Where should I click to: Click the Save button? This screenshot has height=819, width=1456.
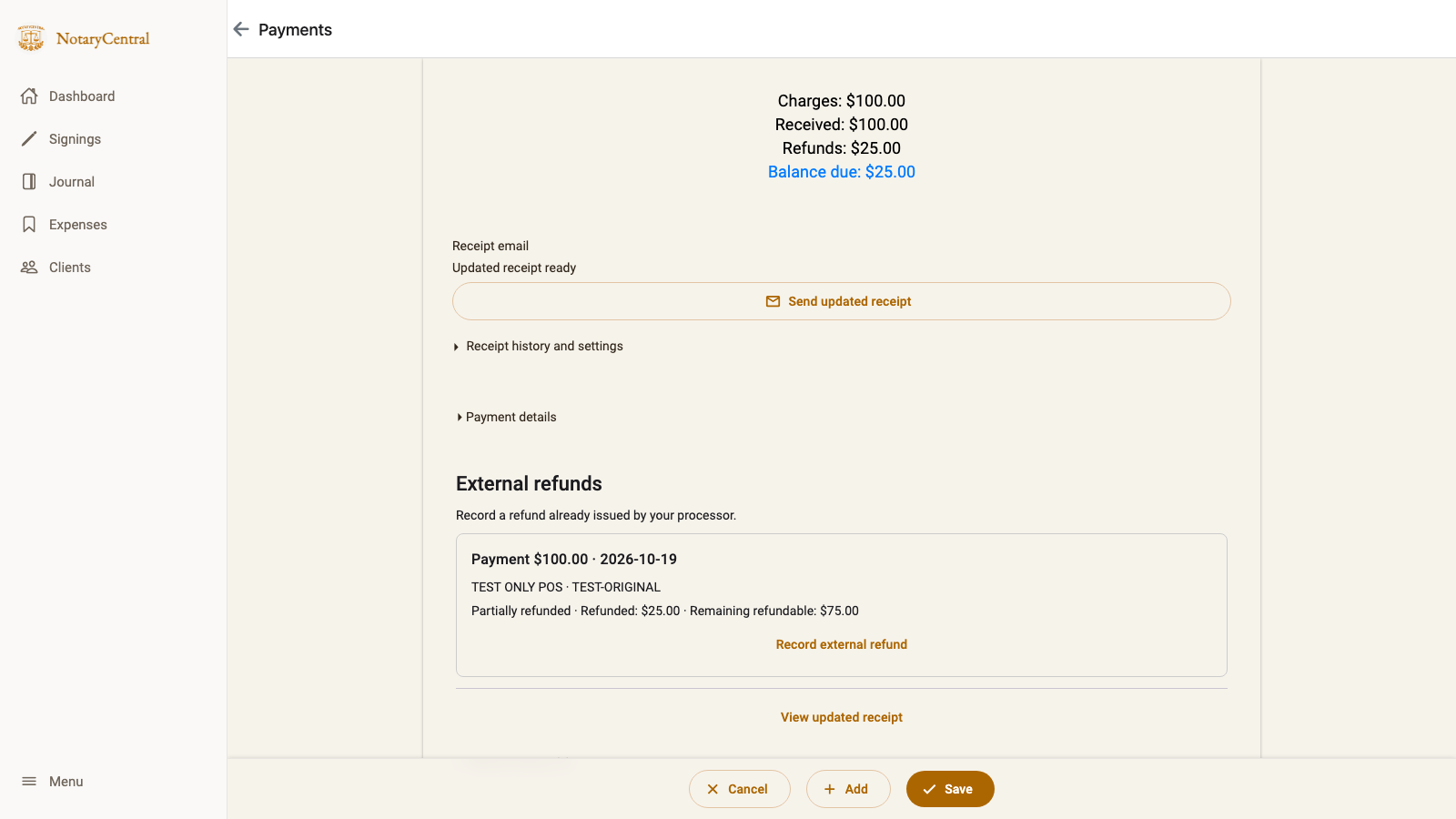[949, 789]
